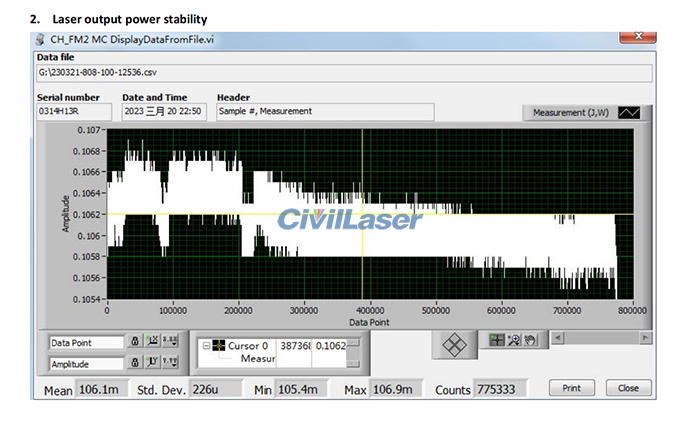Click the Header text field
This screenshot has height=436, width=700.
click(x=325, y=112)
